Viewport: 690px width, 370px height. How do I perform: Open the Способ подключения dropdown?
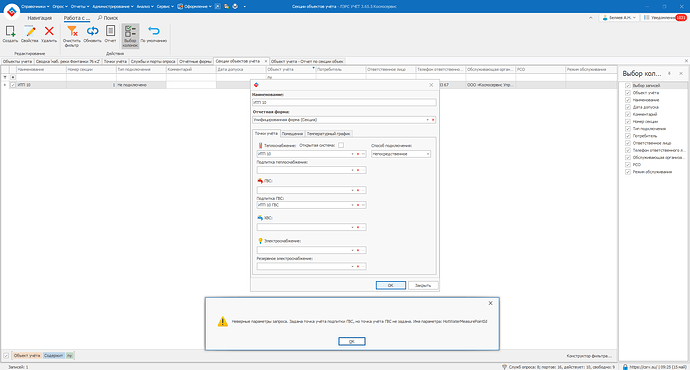pos(428,154)
